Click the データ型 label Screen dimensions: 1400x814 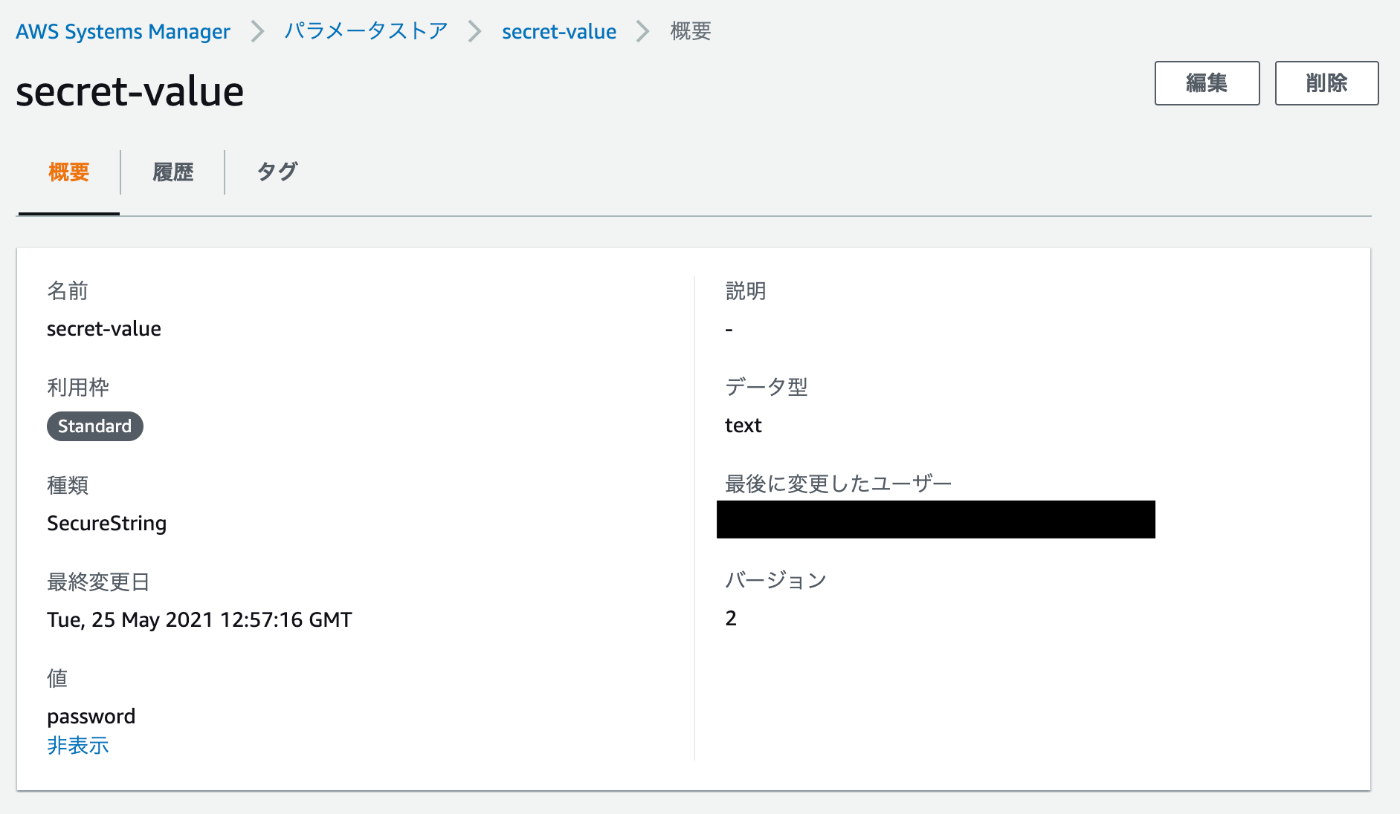pos(766,387)
